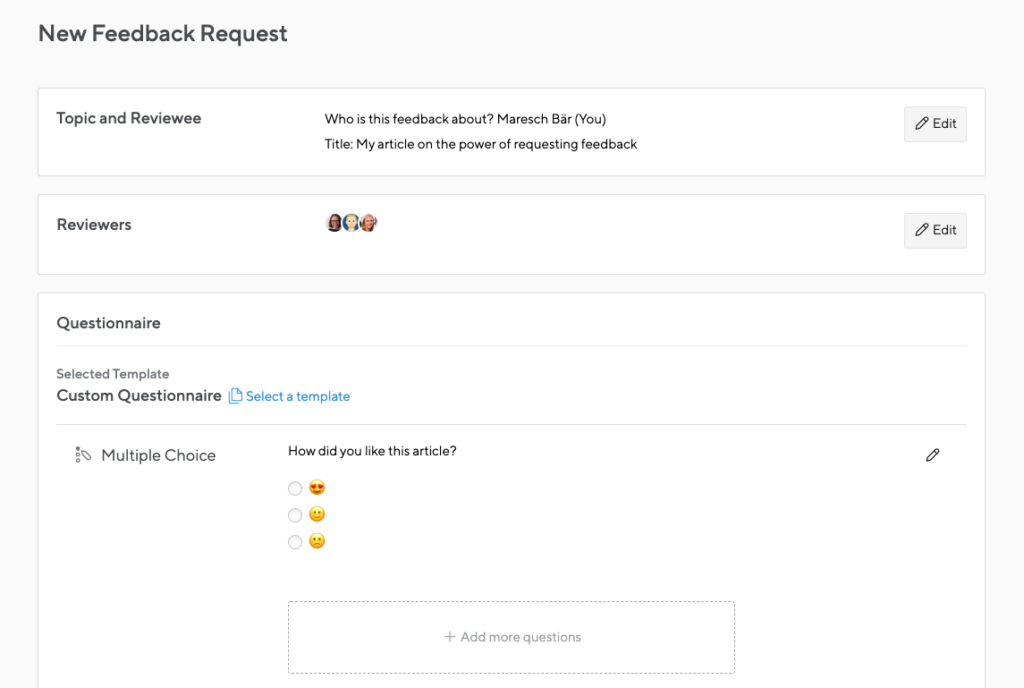
Task: Click the heart-eyes emoji answer option
Action: 315,488
